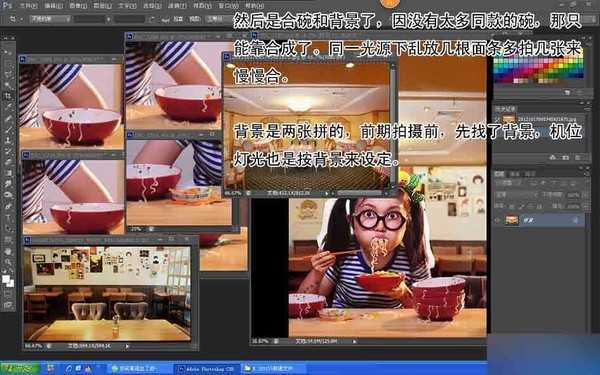Select the Crop tool in the toolbox

click(x=8, y=96)
